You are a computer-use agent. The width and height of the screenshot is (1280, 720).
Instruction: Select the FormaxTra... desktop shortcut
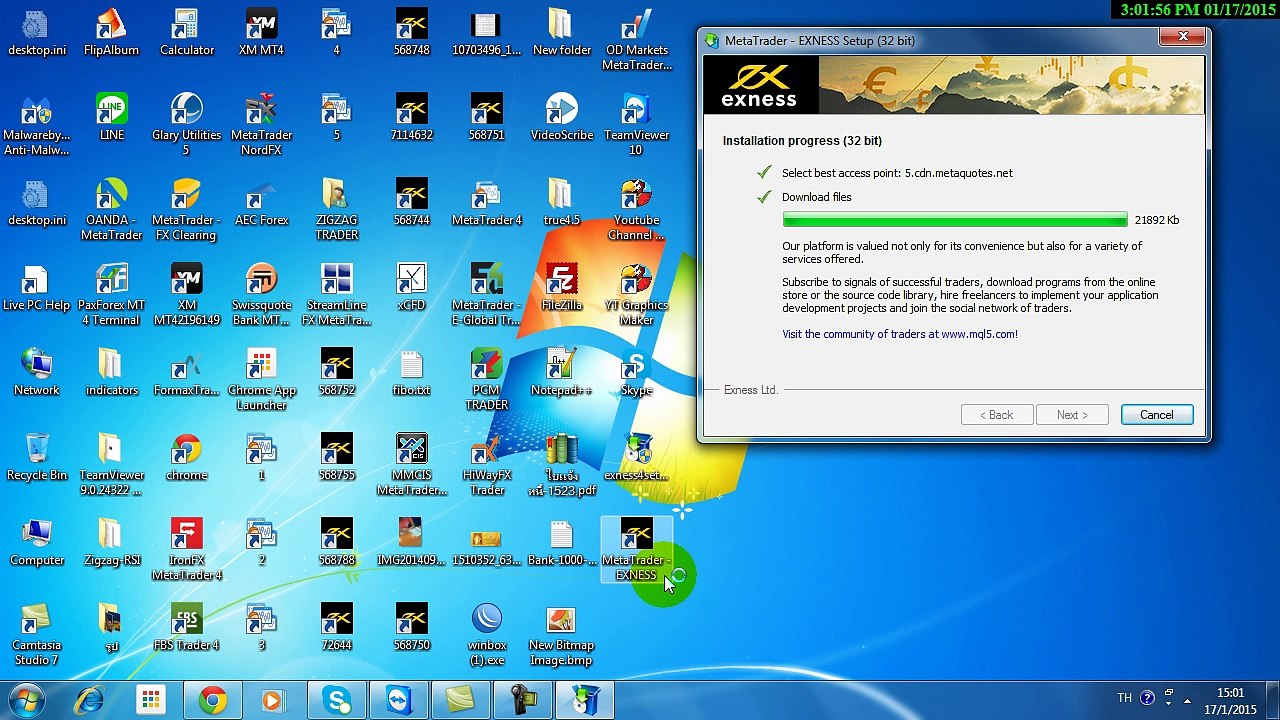187,372
